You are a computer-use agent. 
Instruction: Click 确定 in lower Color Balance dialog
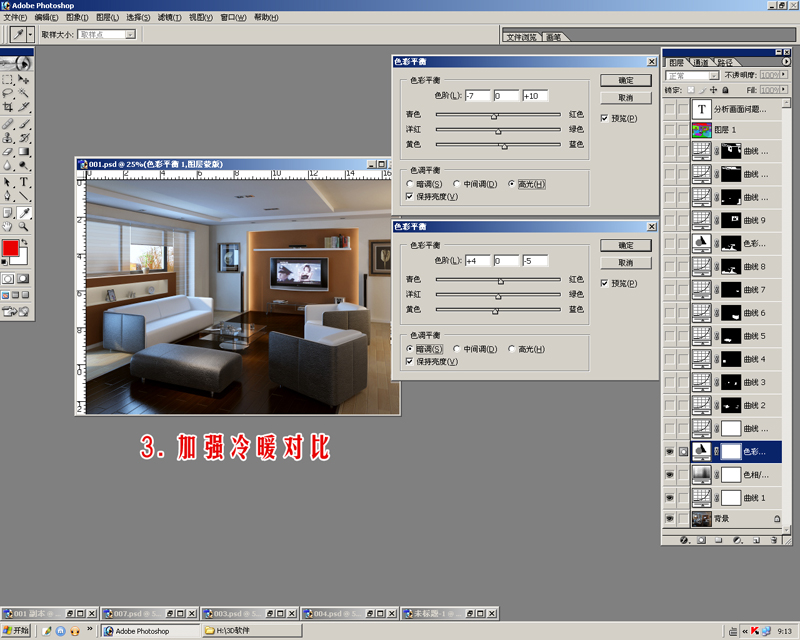[626, 245]
